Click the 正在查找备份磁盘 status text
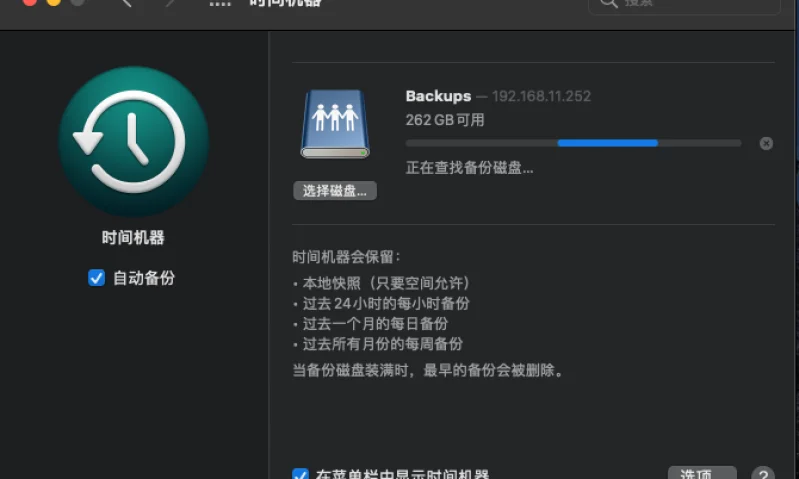Image resolution: width=799 pixels, height=479 pixels. [x=469, y=167]
